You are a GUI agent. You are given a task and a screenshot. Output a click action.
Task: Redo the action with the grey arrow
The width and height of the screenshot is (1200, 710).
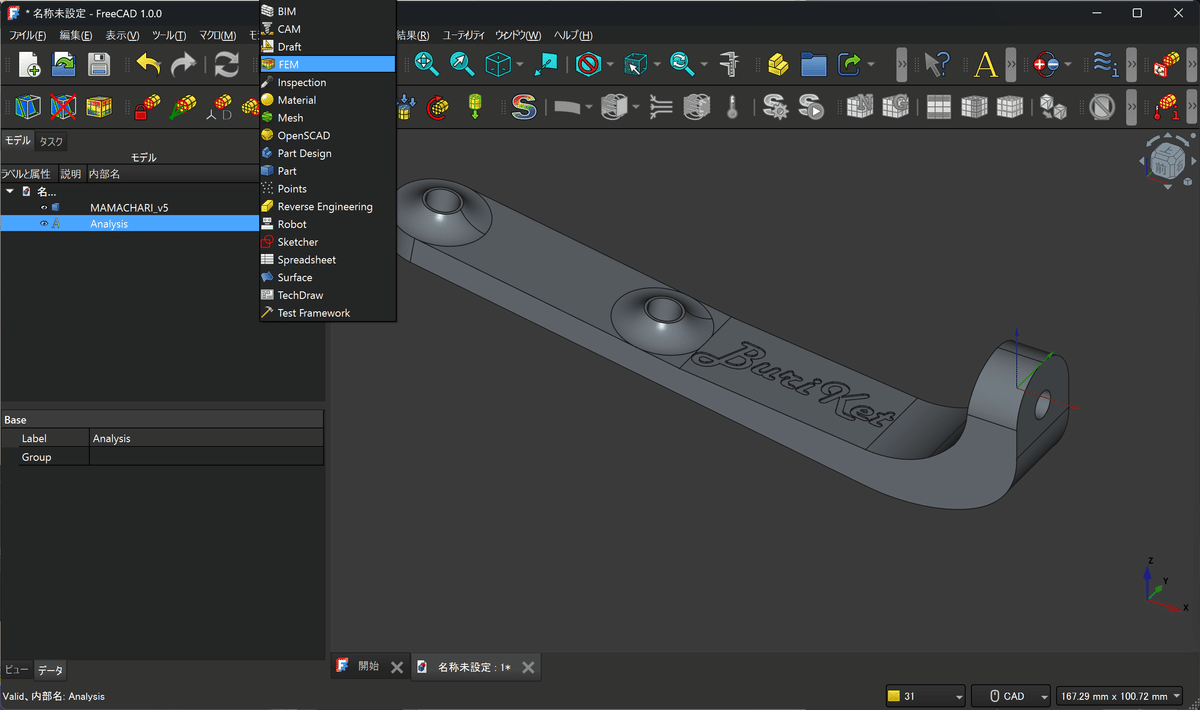tap(183, 65)
